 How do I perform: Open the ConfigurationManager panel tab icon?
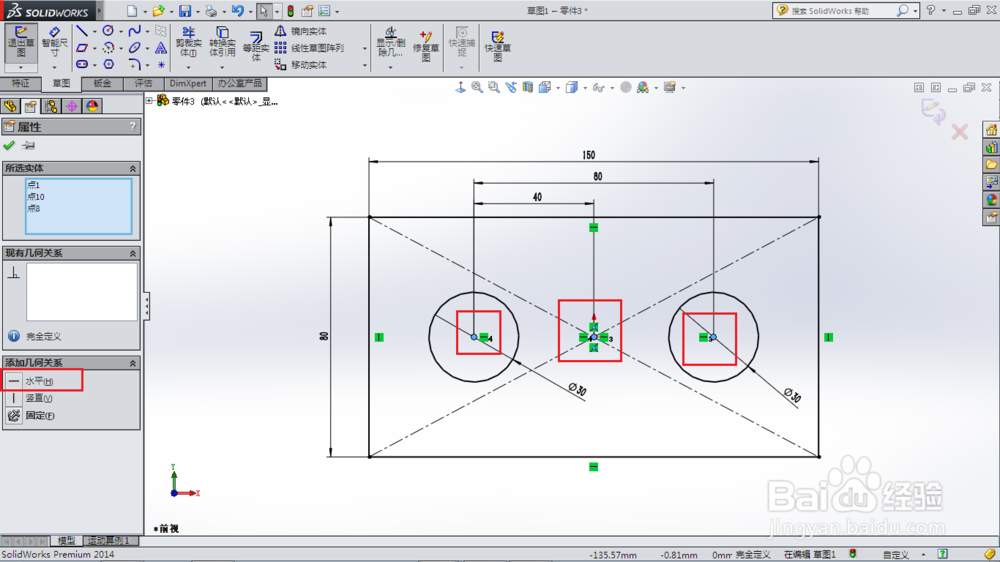(51, 106)
